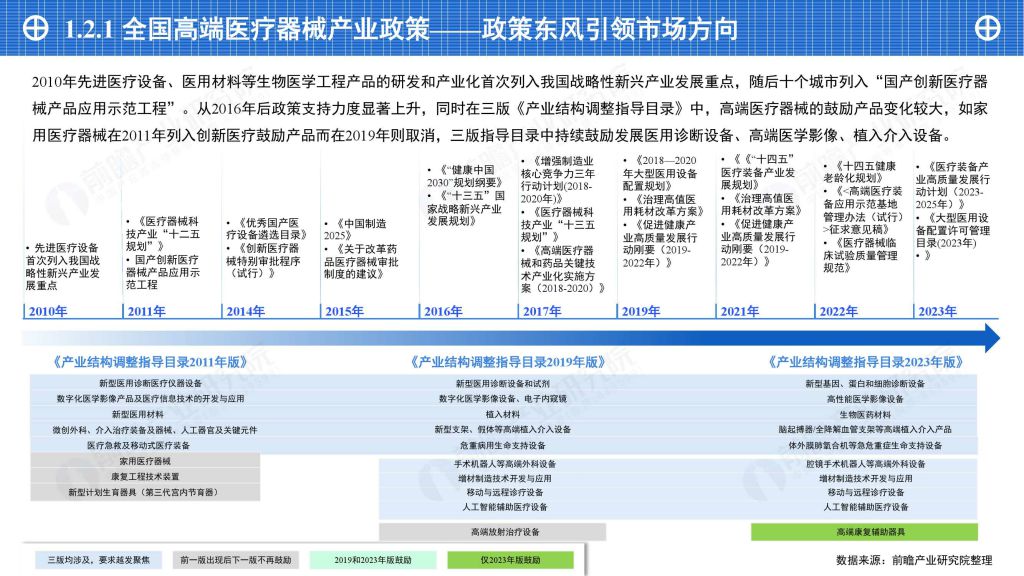The height and width of the screenshot is (576, 1024).
Task: Select the row '手术机器人等高端外科设备'
Action: [x=505, y=464]
